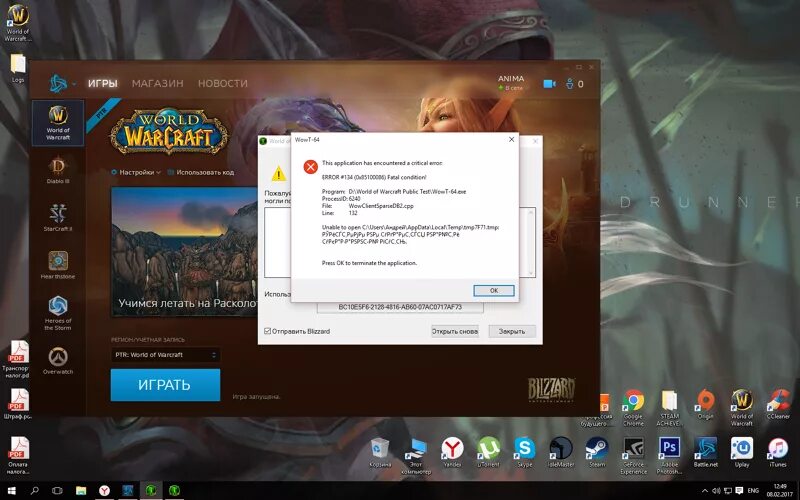This screenshot has height=500, width=800.
Task: Launch Battle.net desktop shortcut
Action: 706,453
